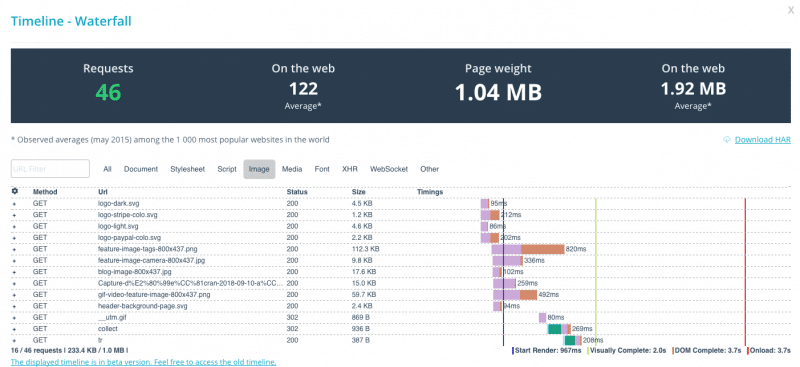Image resolution: width=800 pixels, height=367 pixels.
Task: Switch to the Script filter tab
Action: 227,169
